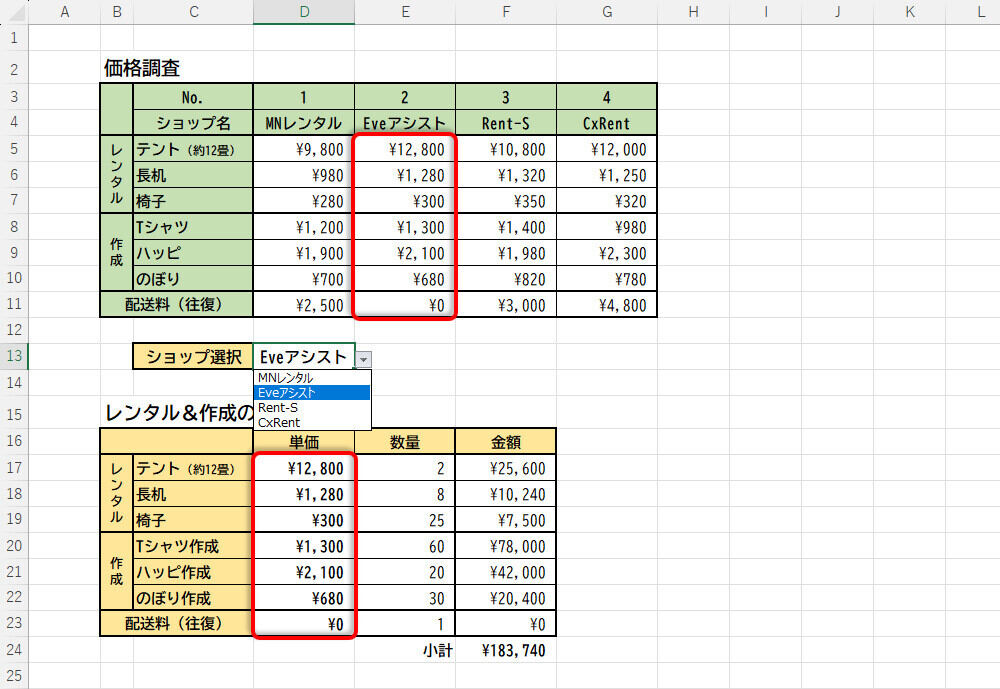Click the MNレンタル shop name cell in row 4

pyautogui.click(x=304, y=123)
